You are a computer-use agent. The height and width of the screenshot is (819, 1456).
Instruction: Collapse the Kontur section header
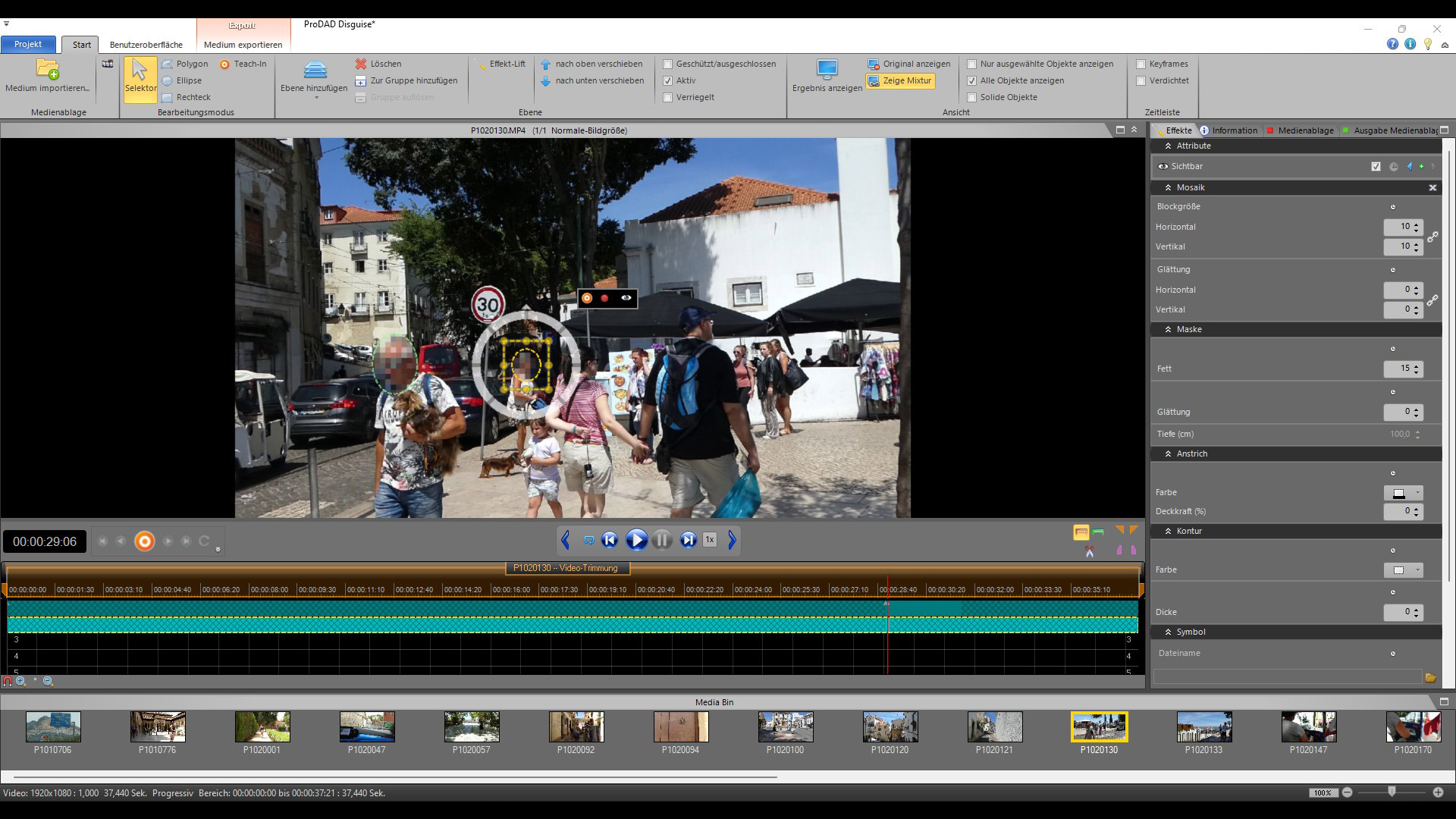(1169, 531)
